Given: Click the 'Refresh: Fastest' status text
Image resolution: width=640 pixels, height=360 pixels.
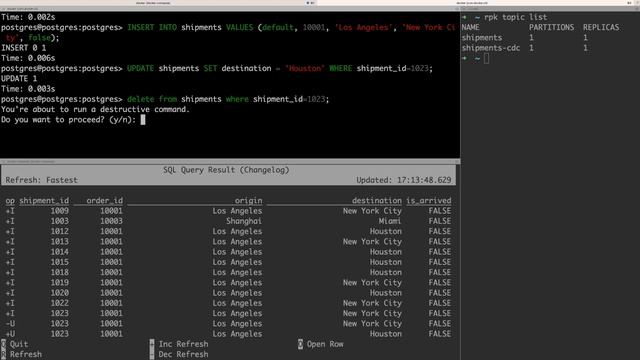Looking at the screenshot, I should (41, 180).
